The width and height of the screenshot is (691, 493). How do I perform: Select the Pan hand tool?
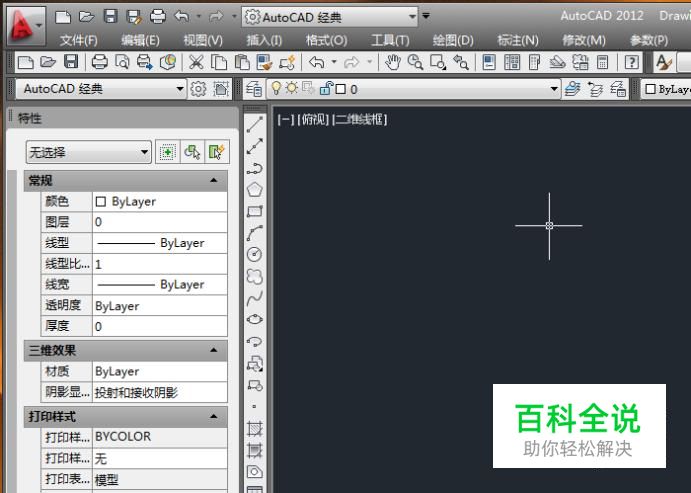(392, 62)
